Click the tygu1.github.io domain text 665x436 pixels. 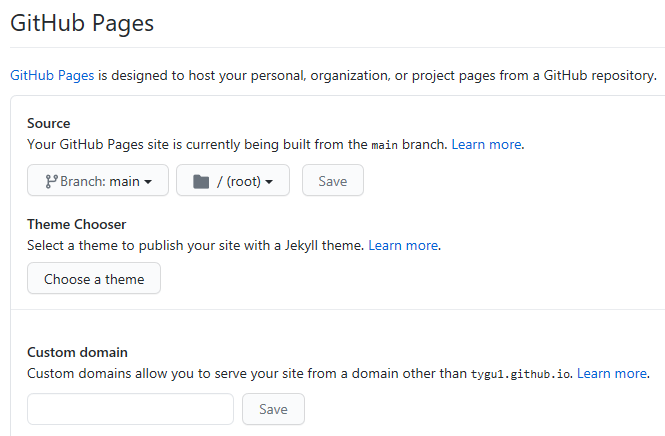pyautogui.click(x=520, y=374)
